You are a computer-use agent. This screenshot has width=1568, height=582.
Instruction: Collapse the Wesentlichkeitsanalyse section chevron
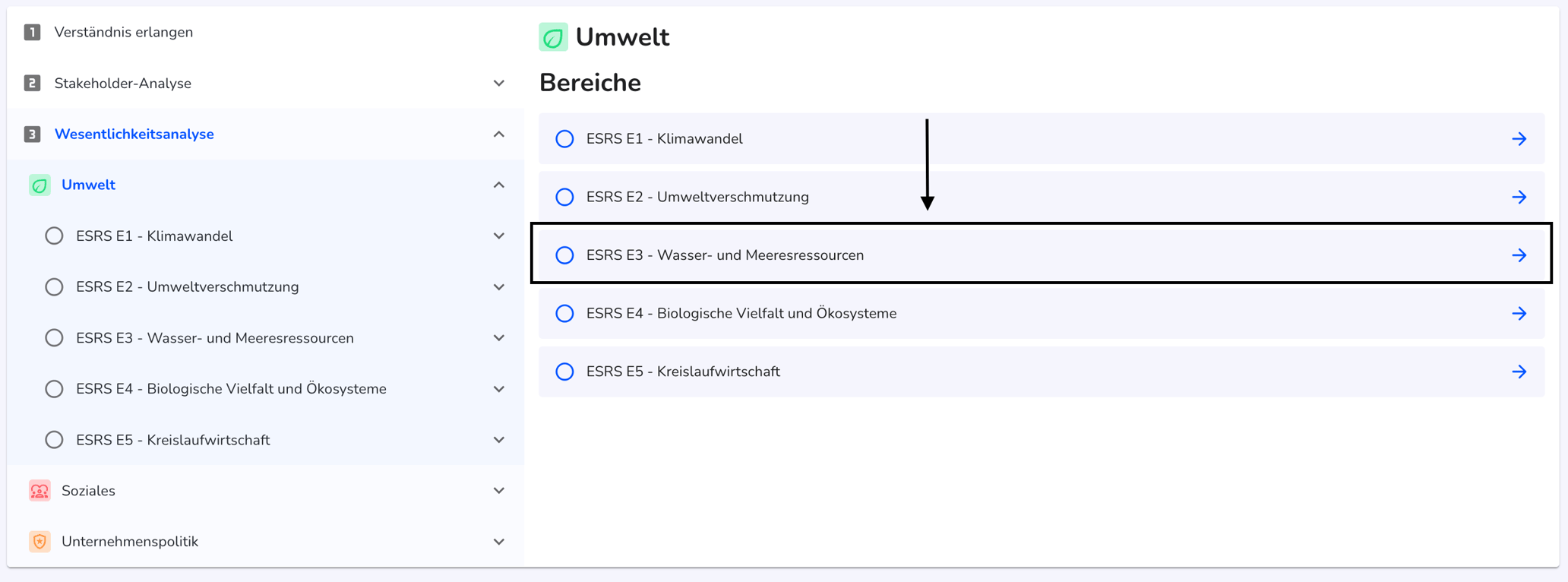499,134
